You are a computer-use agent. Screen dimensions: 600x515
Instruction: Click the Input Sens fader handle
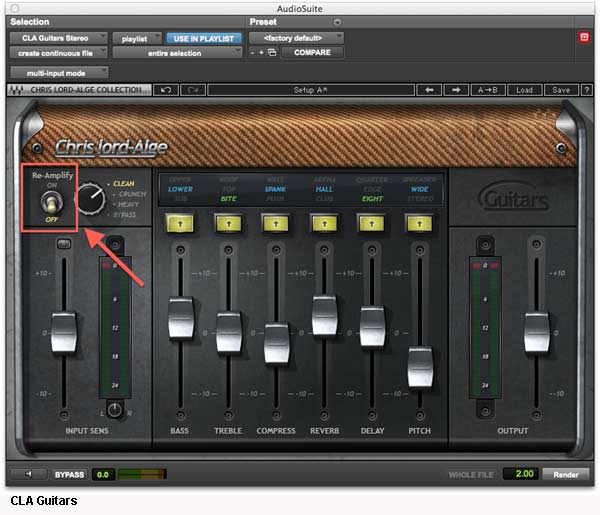click(64, 332)
